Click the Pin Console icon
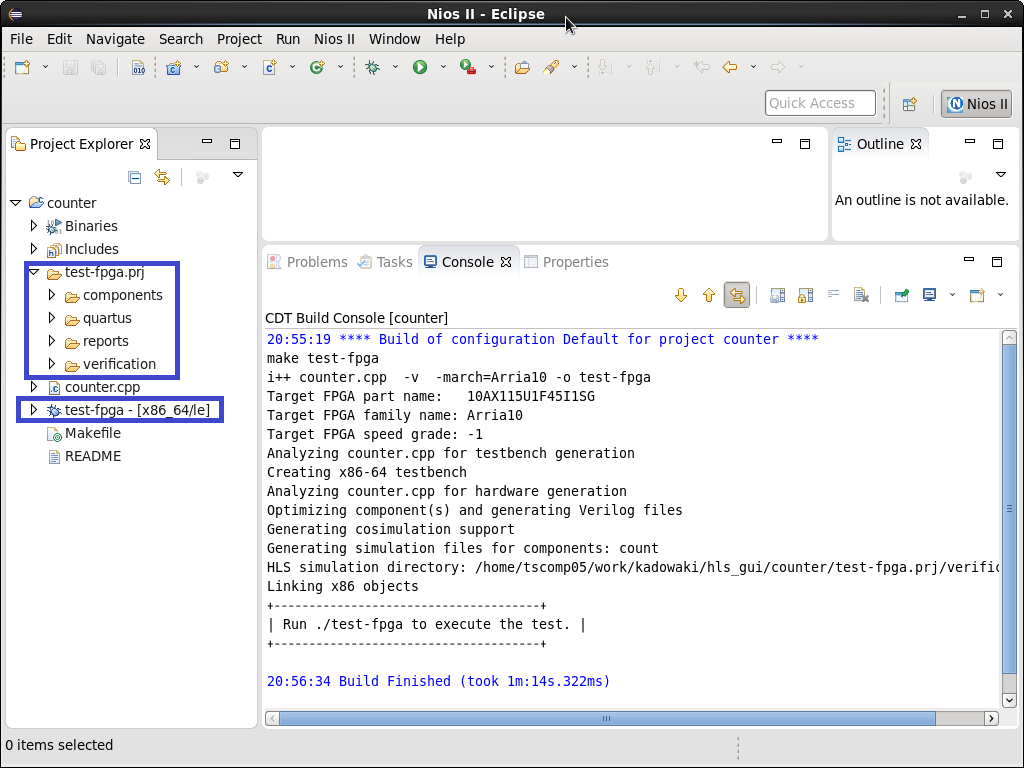The height and width of the screenshot is (768, 1024). tap(902, 295)
